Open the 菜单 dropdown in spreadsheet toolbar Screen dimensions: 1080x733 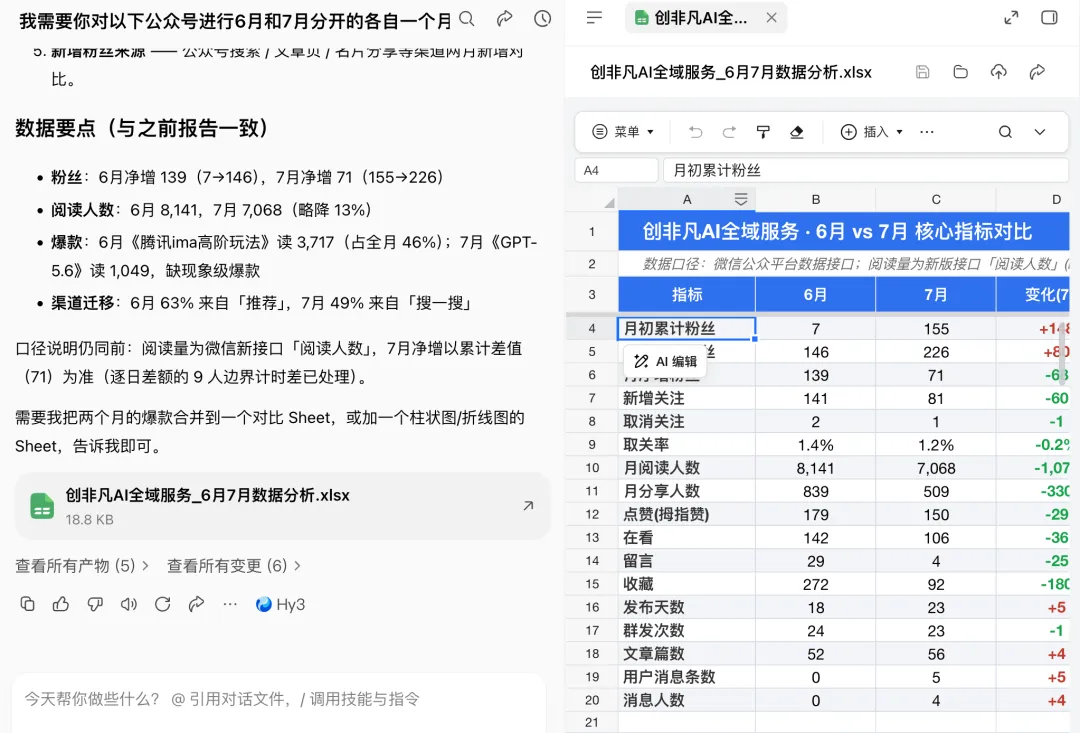pos(623,132)
